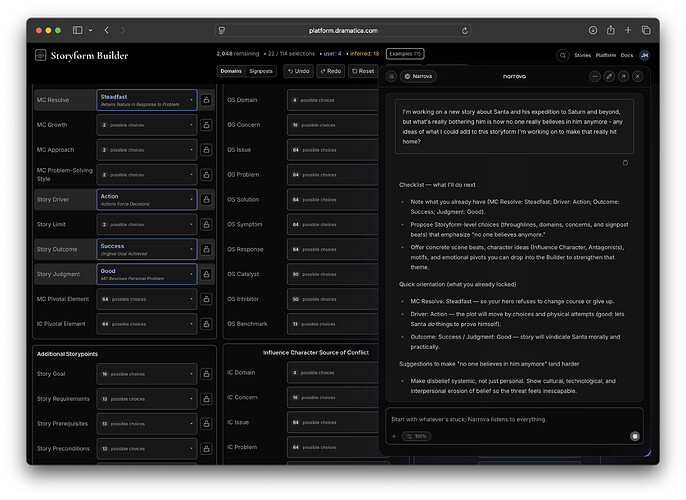Open the Safari sidebar toggle icon
The image size is (686, 500).
[x=77, y=30]
